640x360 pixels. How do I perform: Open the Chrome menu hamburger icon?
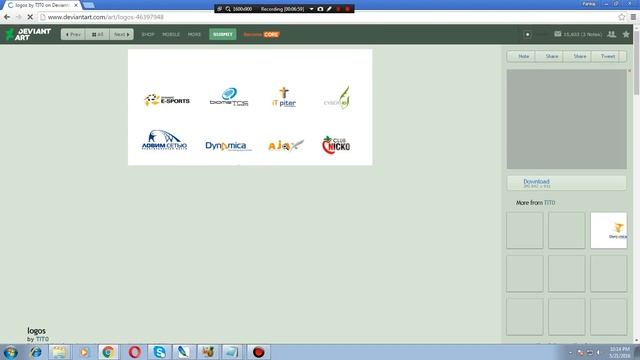click(x=633, y=17)
